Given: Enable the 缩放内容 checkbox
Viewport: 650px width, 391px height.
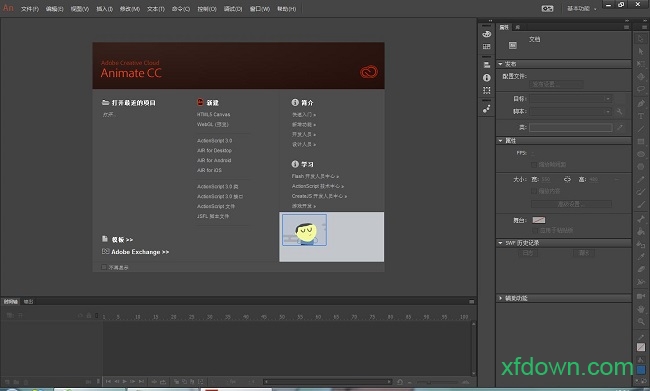Looking at the screenshot, I should click(x=534, y=191).
